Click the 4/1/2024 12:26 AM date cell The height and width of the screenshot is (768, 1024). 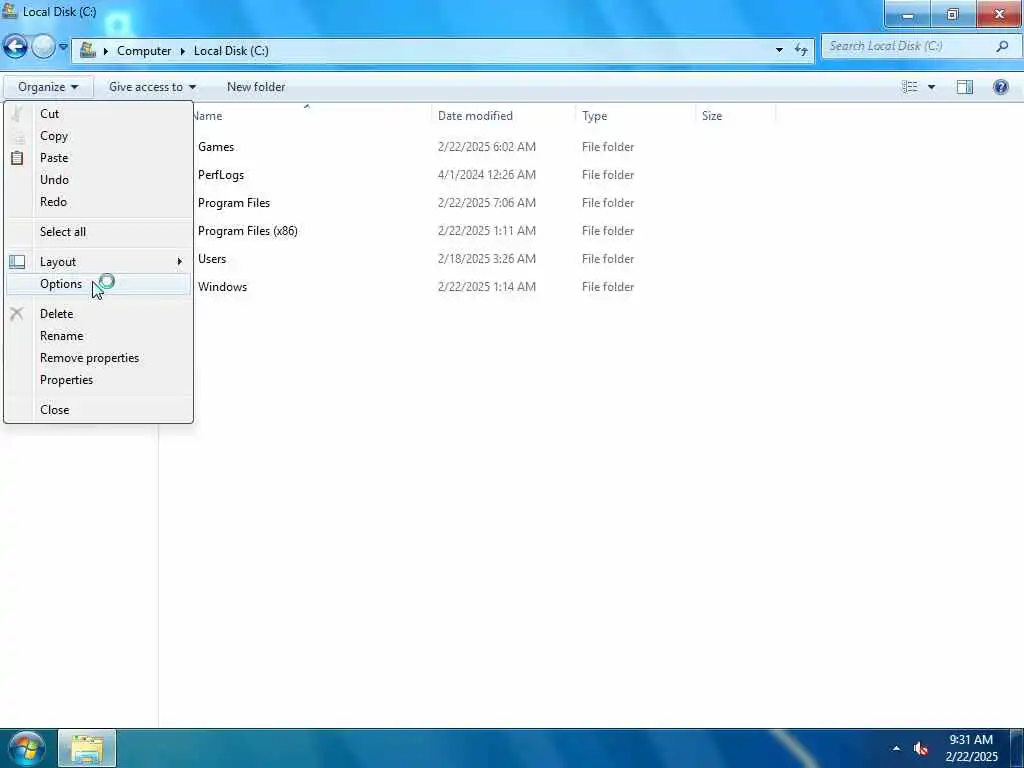tap(487, 175)
